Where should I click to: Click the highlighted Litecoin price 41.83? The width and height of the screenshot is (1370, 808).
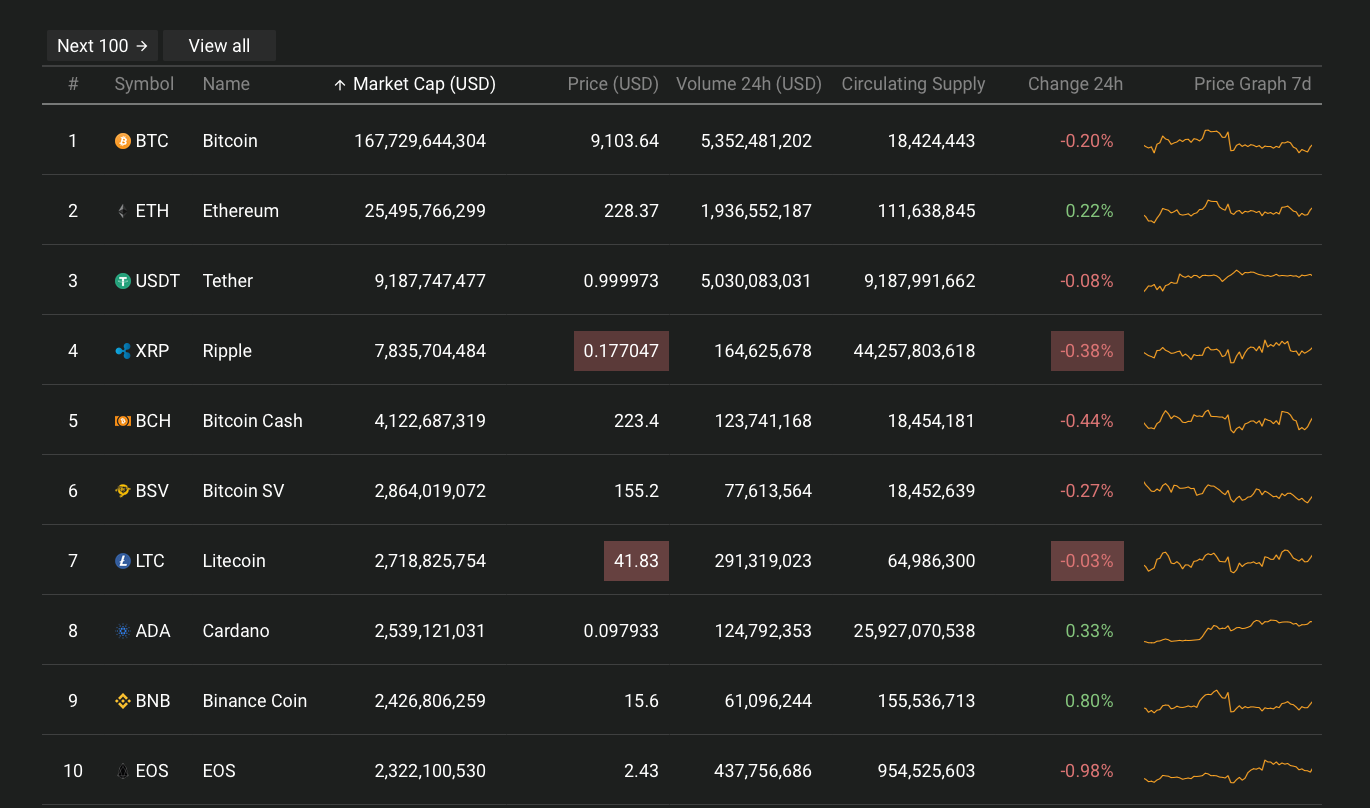point(636,561)
